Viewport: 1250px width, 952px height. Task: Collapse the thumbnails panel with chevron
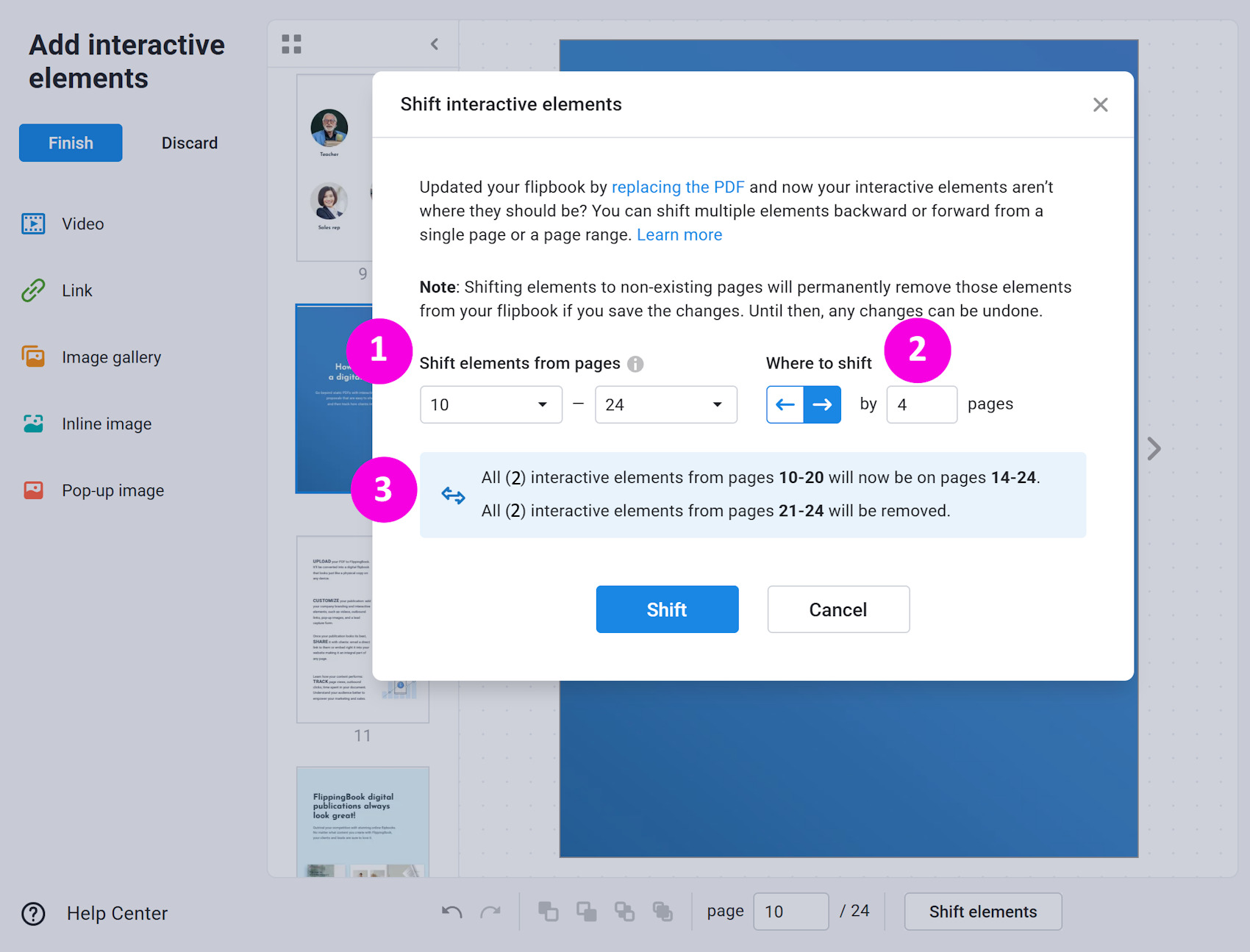(435, 44)
